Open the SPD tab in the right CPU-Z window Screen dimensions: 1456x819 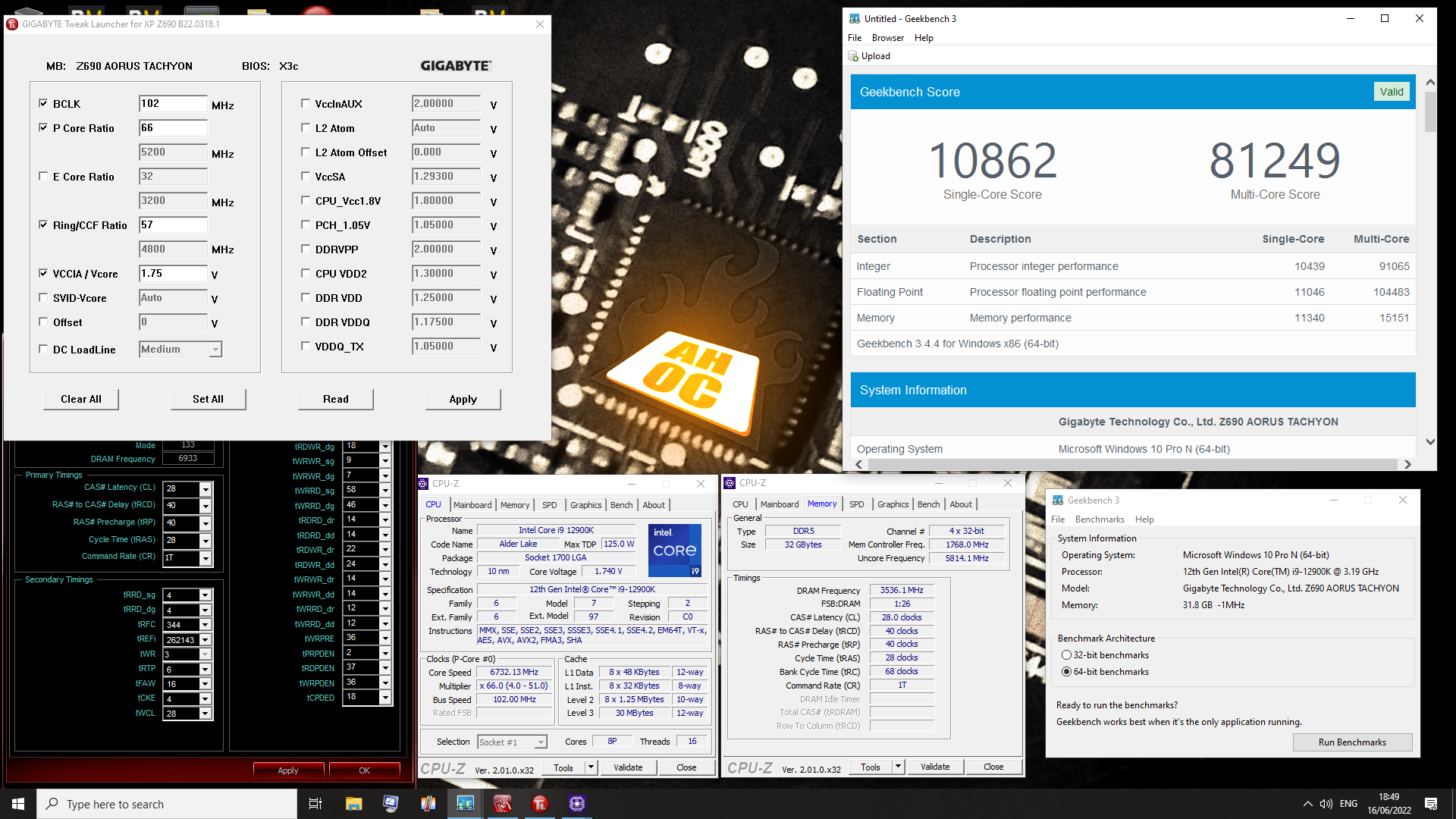pyautogui.click(x=857, y=504)
